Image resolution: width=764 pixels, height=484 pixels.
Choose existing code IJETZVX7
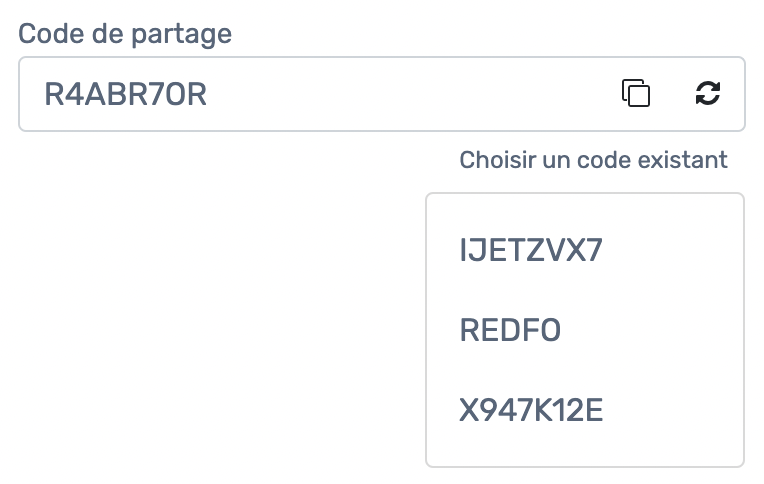click(531, 250)
